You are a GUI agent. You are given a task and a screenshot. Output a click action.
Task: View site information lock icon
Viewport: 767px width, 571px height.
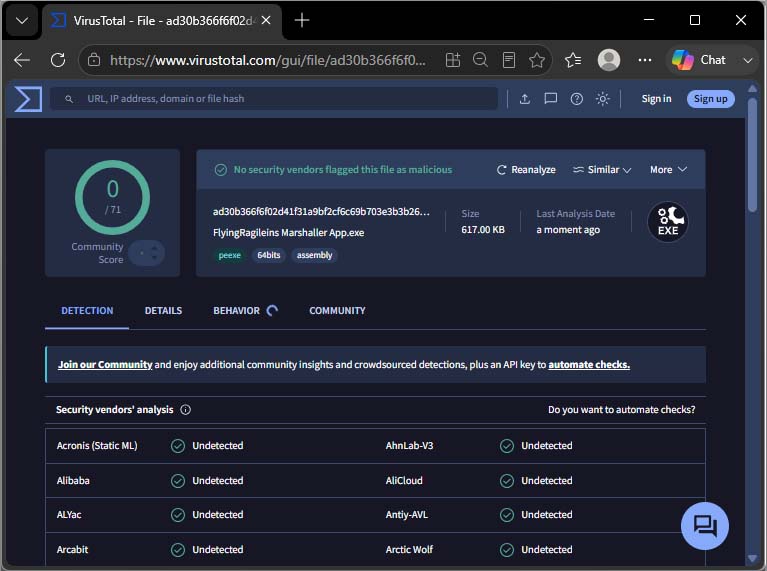tap(94, 60)
